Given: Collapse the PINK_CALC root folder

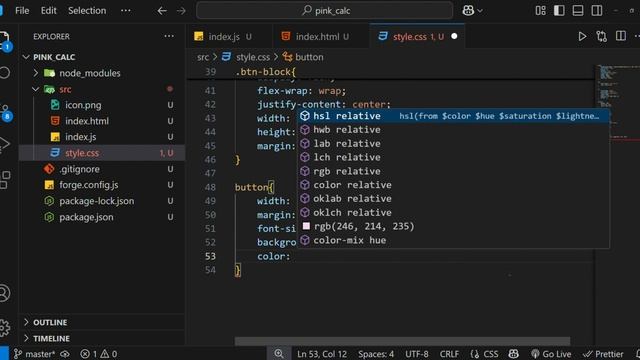Looking at the screenshot, I should coord(26,57).
